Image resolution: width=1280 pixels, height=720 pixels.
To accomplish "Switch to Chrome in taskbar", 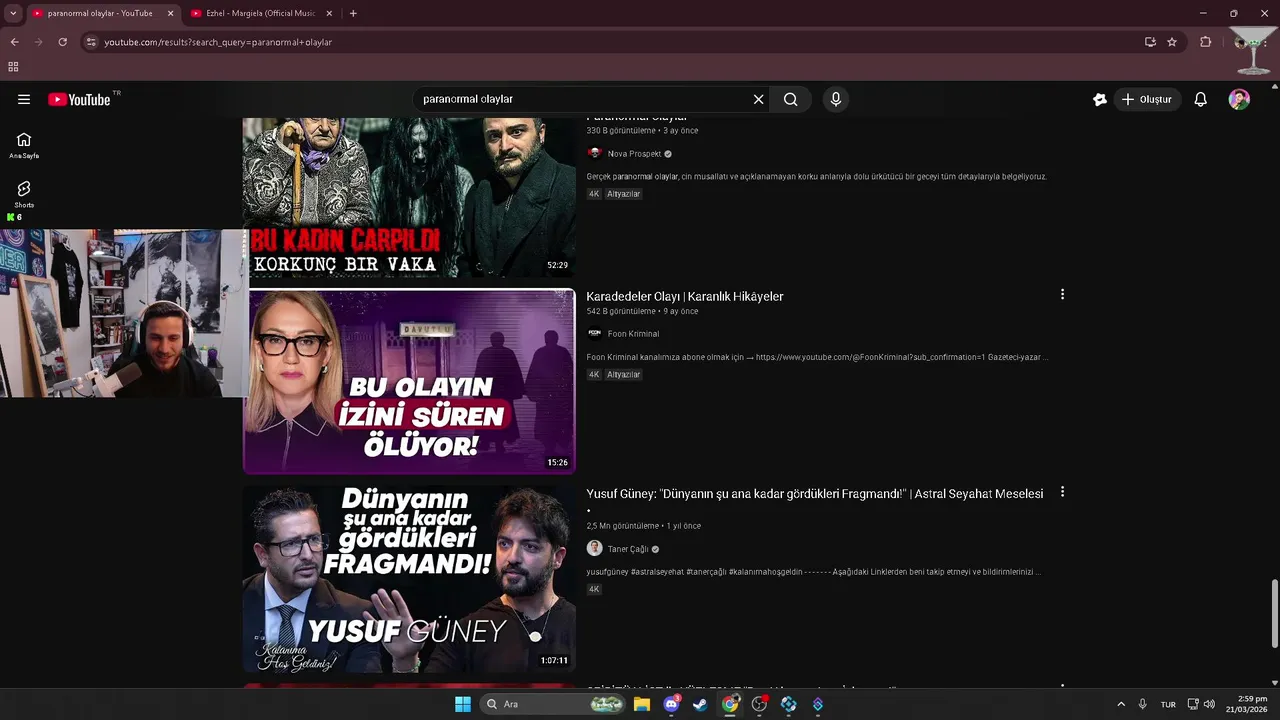I will [730, 704].
